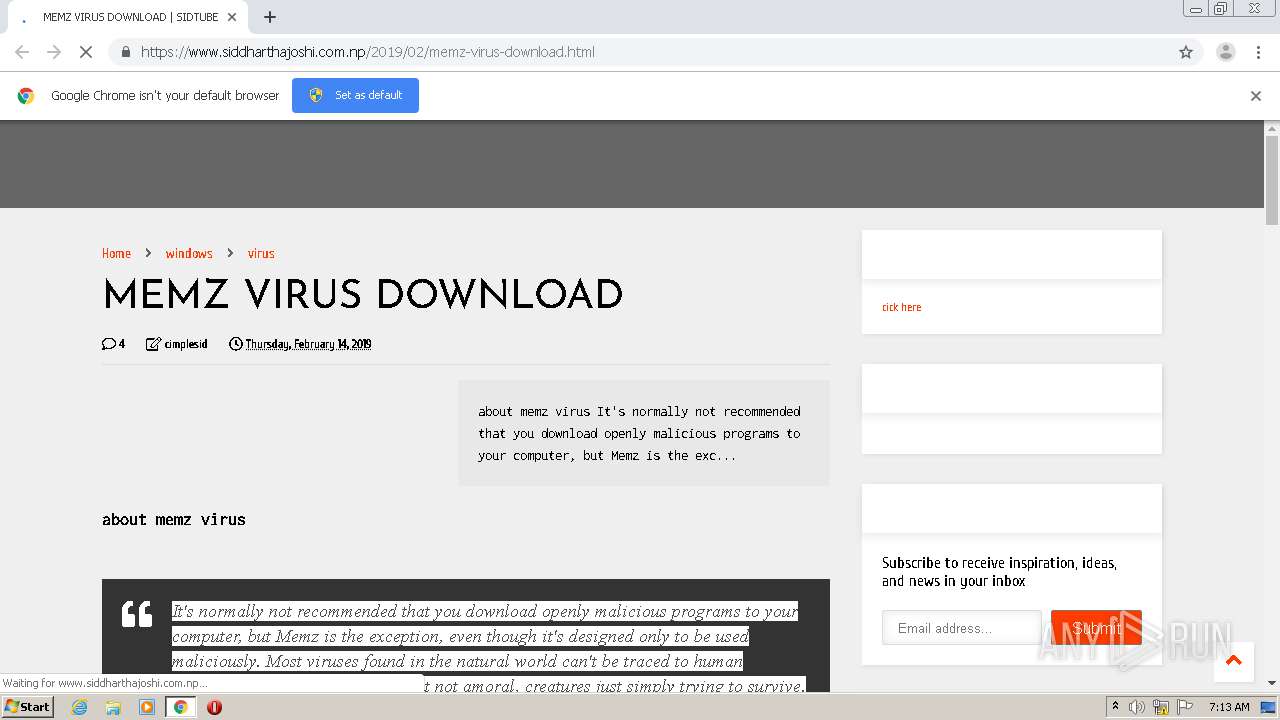Open the red Opera taskbar icon
The height and width of the screenshot is (720, 1280).
coord(214,707)
